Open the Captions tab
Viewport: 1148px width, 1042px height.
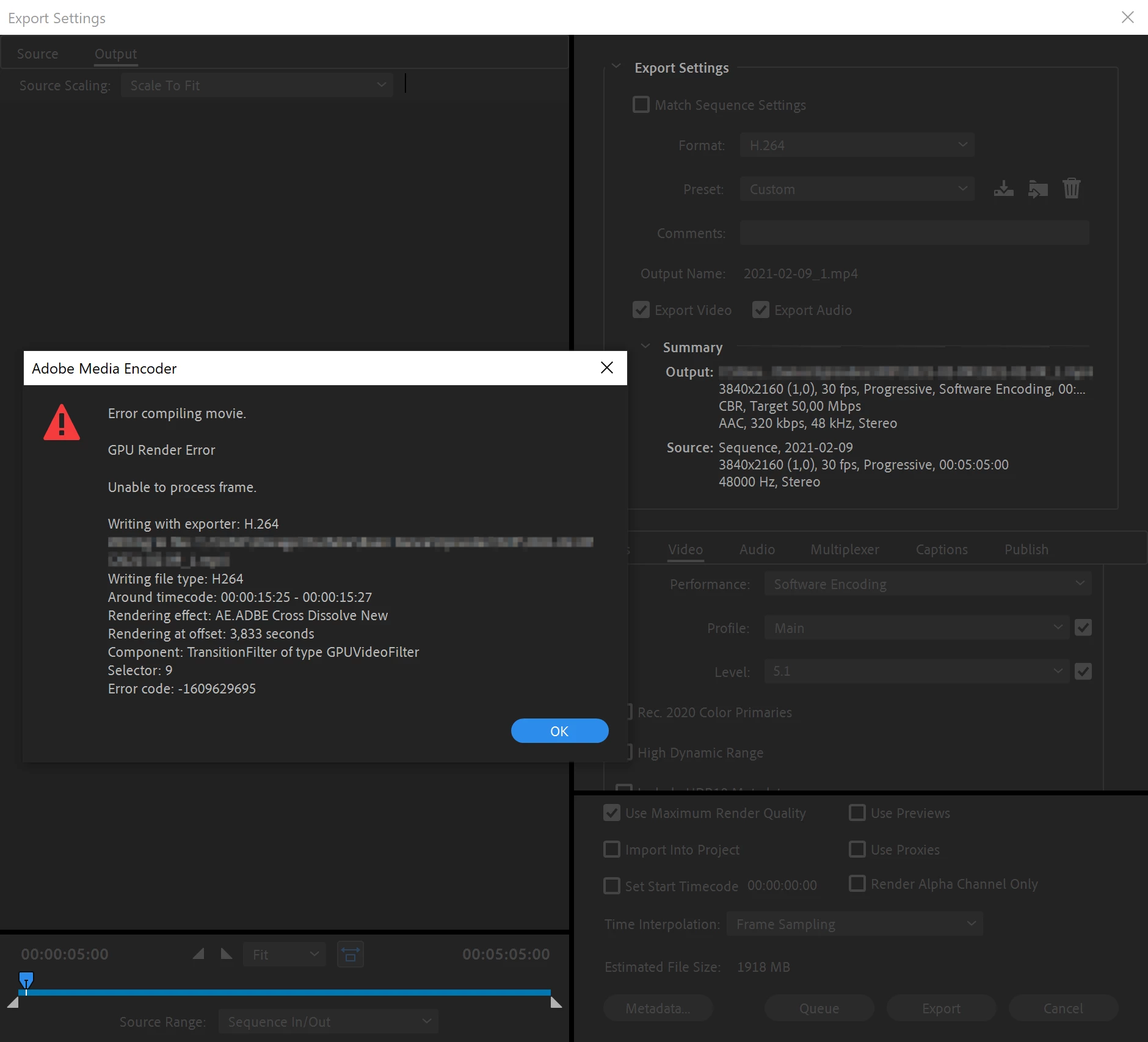942,549
